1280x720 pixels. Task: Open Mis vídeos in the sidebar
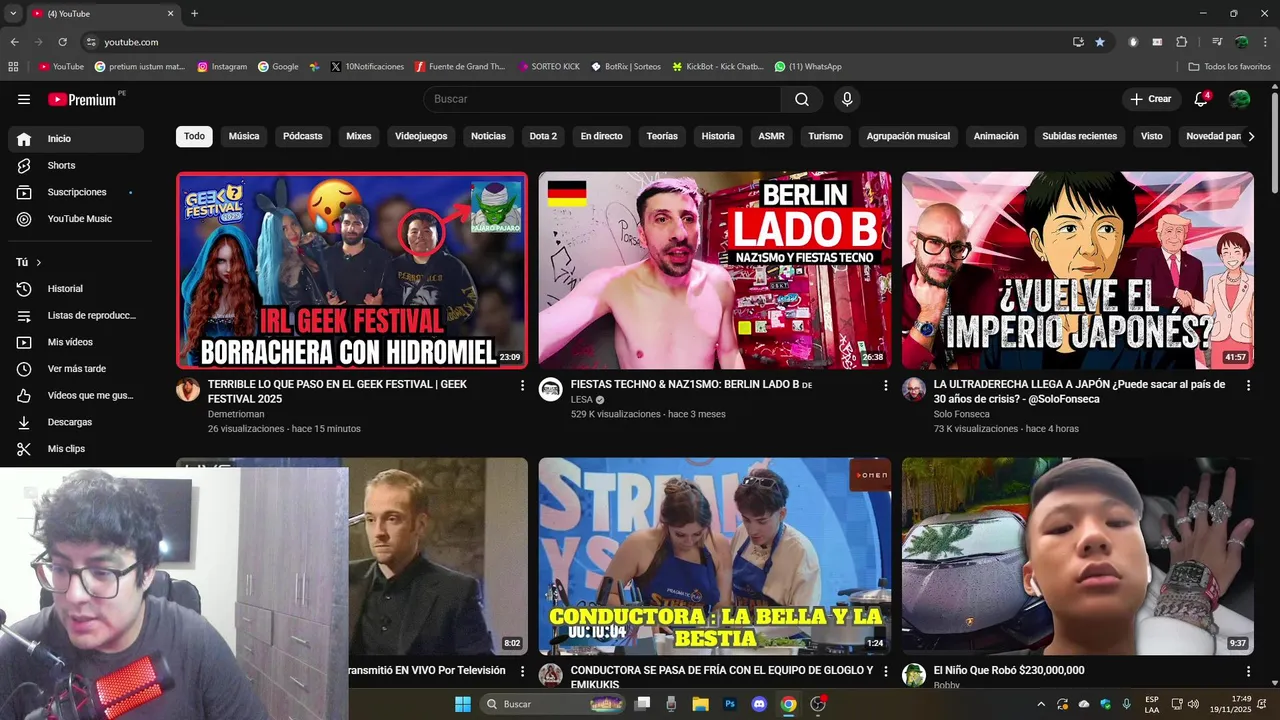pyautogui.click(x=76, y=342)
